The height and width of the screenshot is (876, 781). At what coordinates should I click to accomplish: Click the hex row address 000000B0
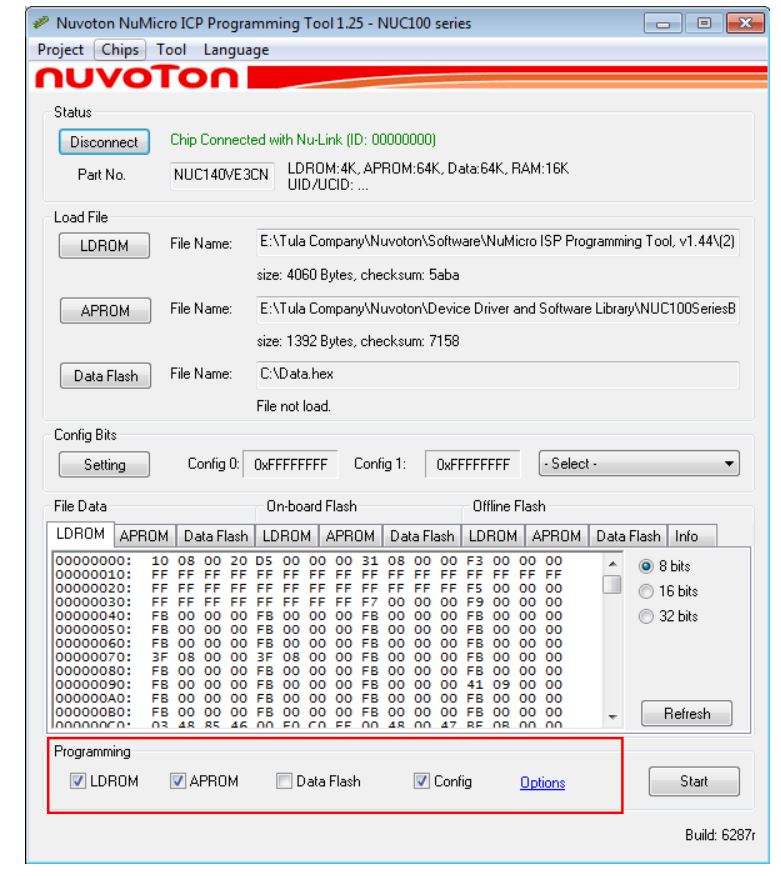93,712
